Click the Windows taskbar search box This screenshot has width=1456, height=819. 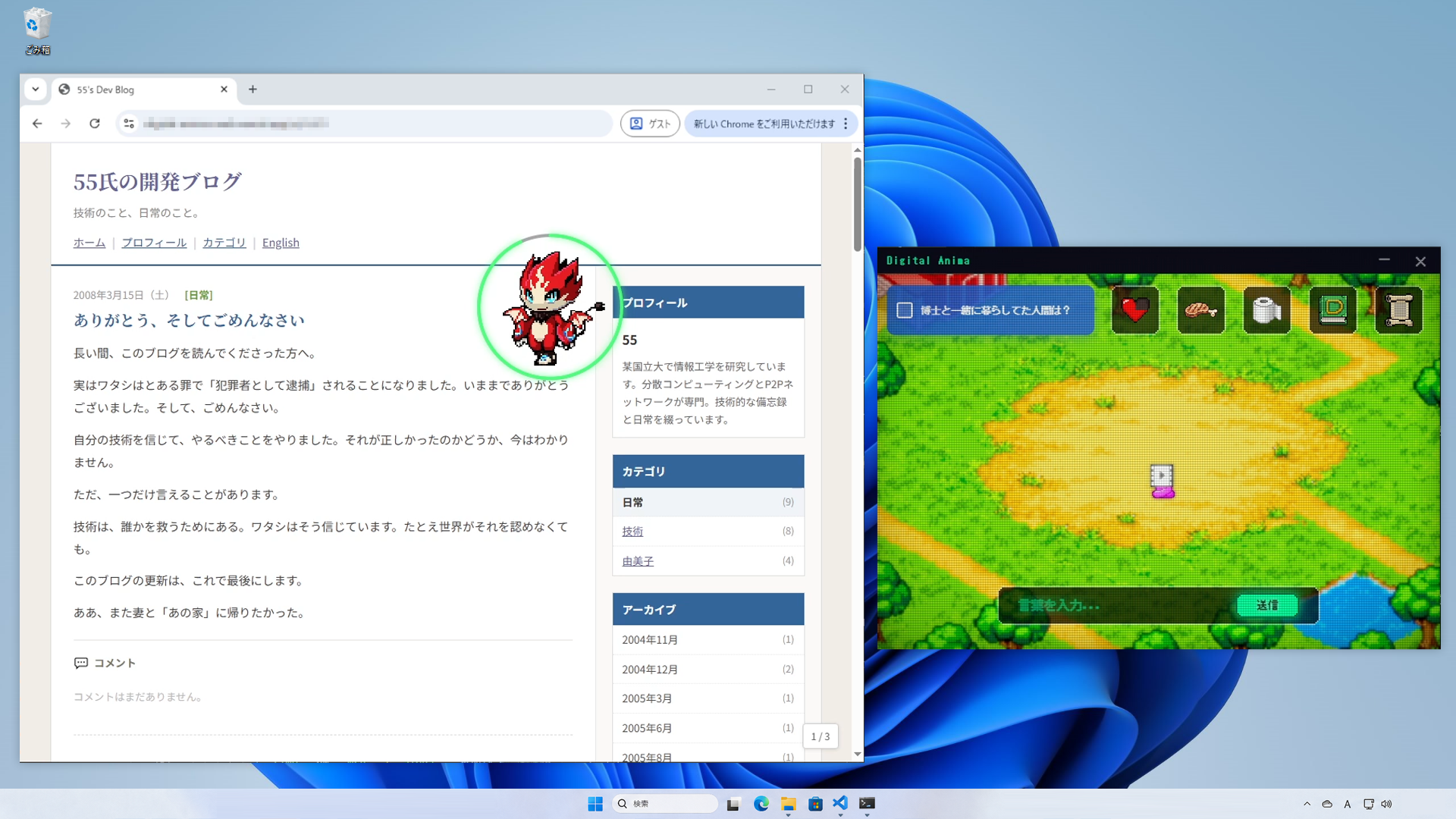pos(665,804)
